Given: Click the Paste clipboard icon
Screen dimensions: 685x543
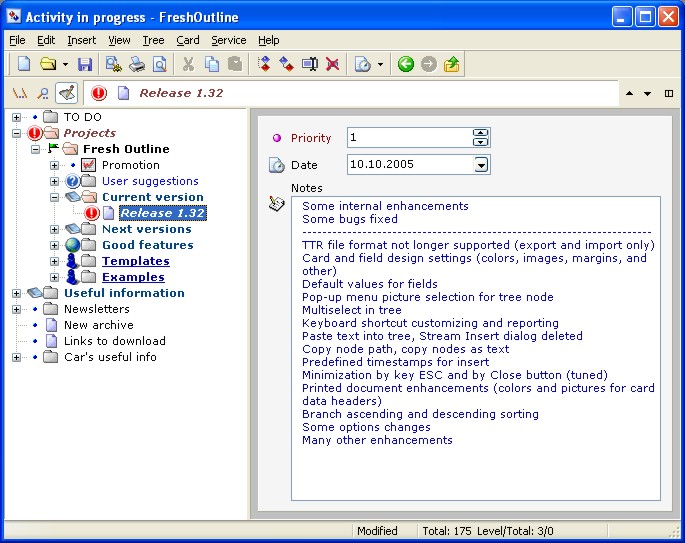Looking at the screenshot, I should (x=235, y=64).
